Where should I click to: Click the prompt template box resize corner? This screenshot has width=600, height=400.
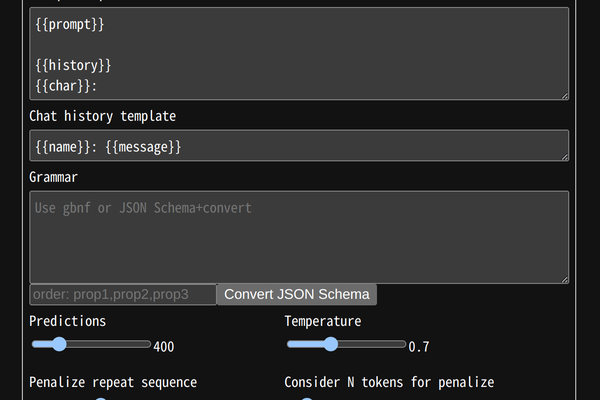pos(564,95)
